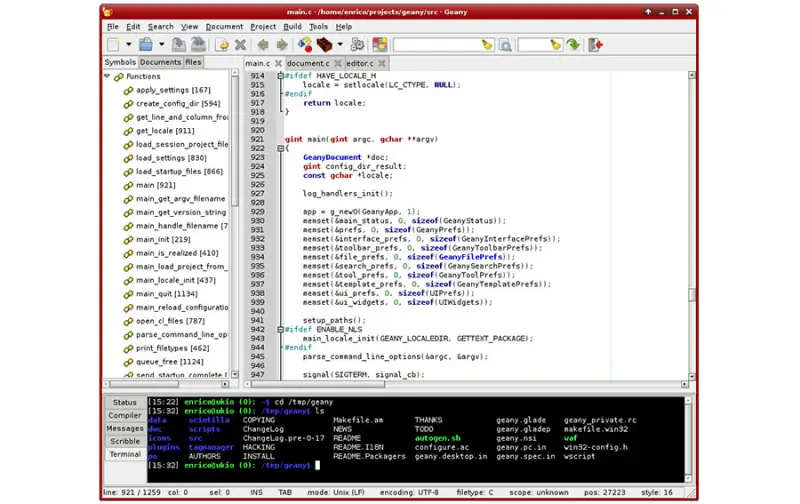Click the Save file toolbar icon
Image resolution: width=800 pixels, height=504 pixels.
(179, 45)
